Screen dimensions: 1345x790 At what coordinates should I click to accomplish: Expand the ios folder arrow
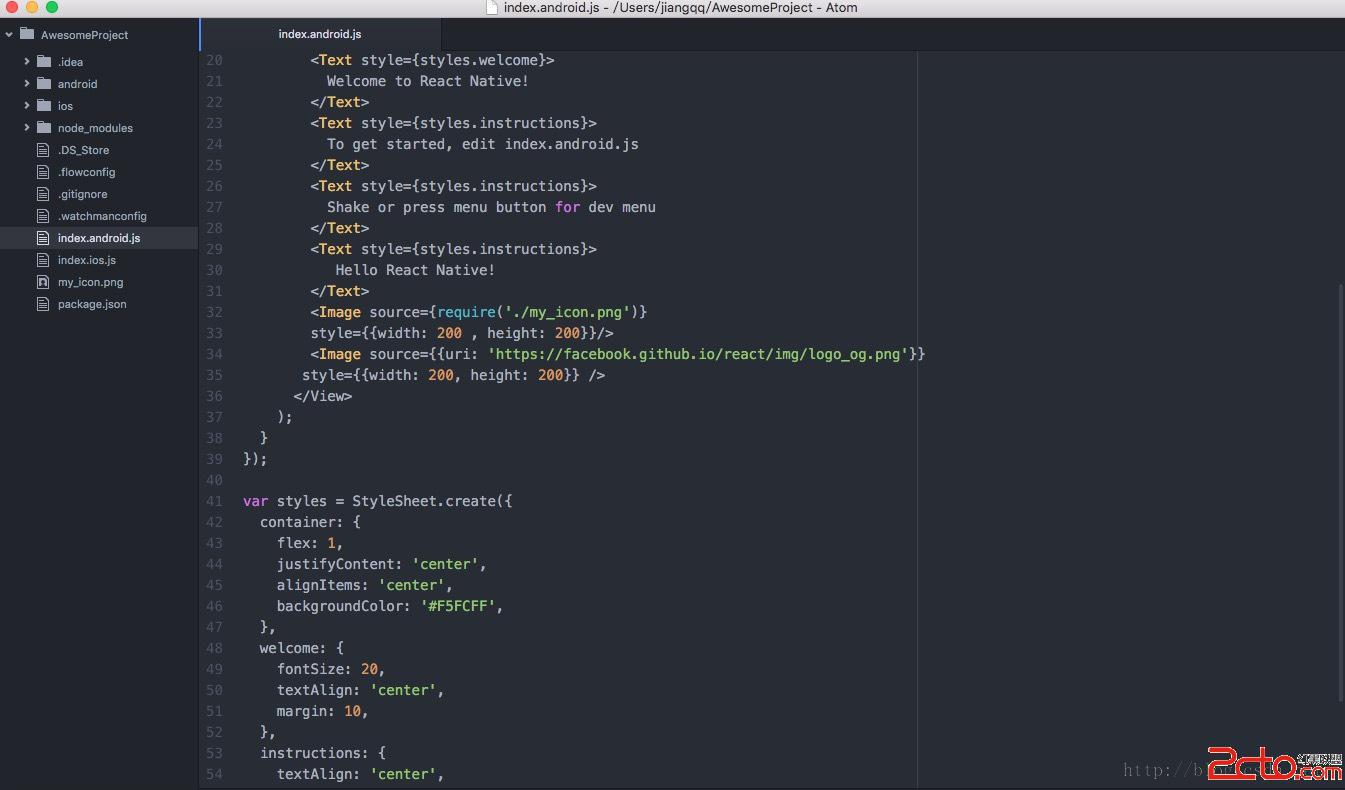27,106
